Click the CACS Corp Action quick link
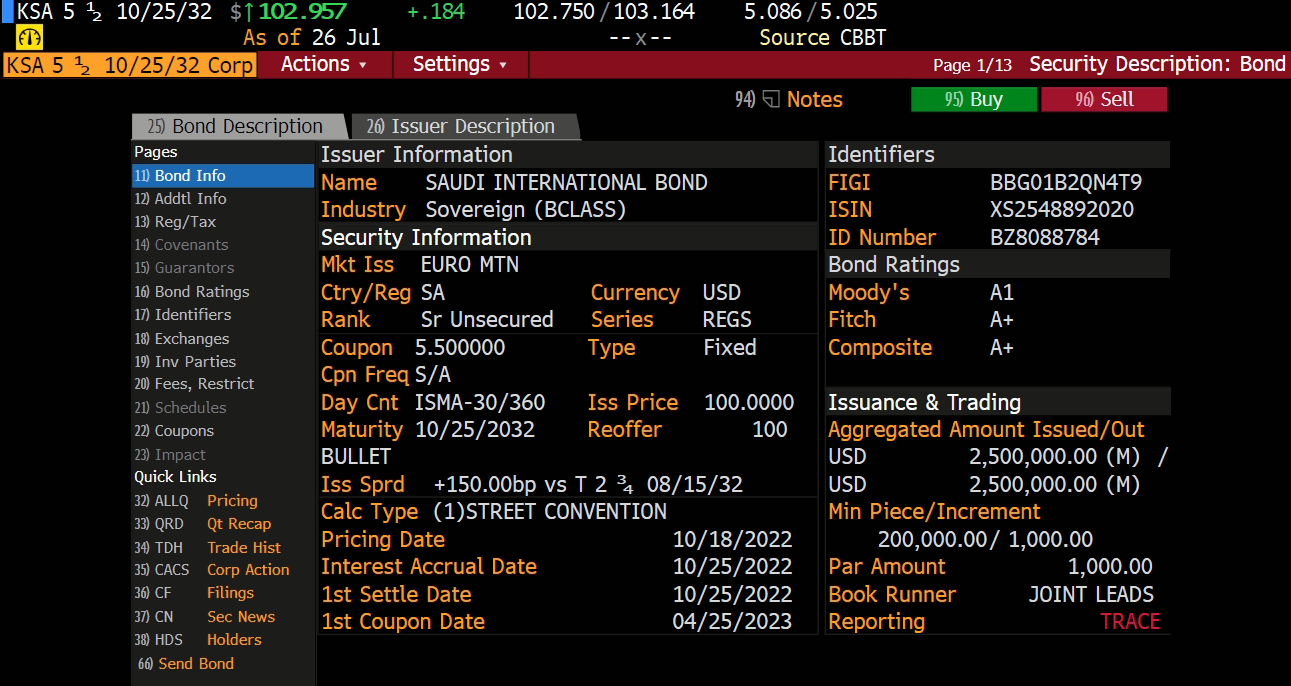The image size is (1291, 686). pos(211,570)
